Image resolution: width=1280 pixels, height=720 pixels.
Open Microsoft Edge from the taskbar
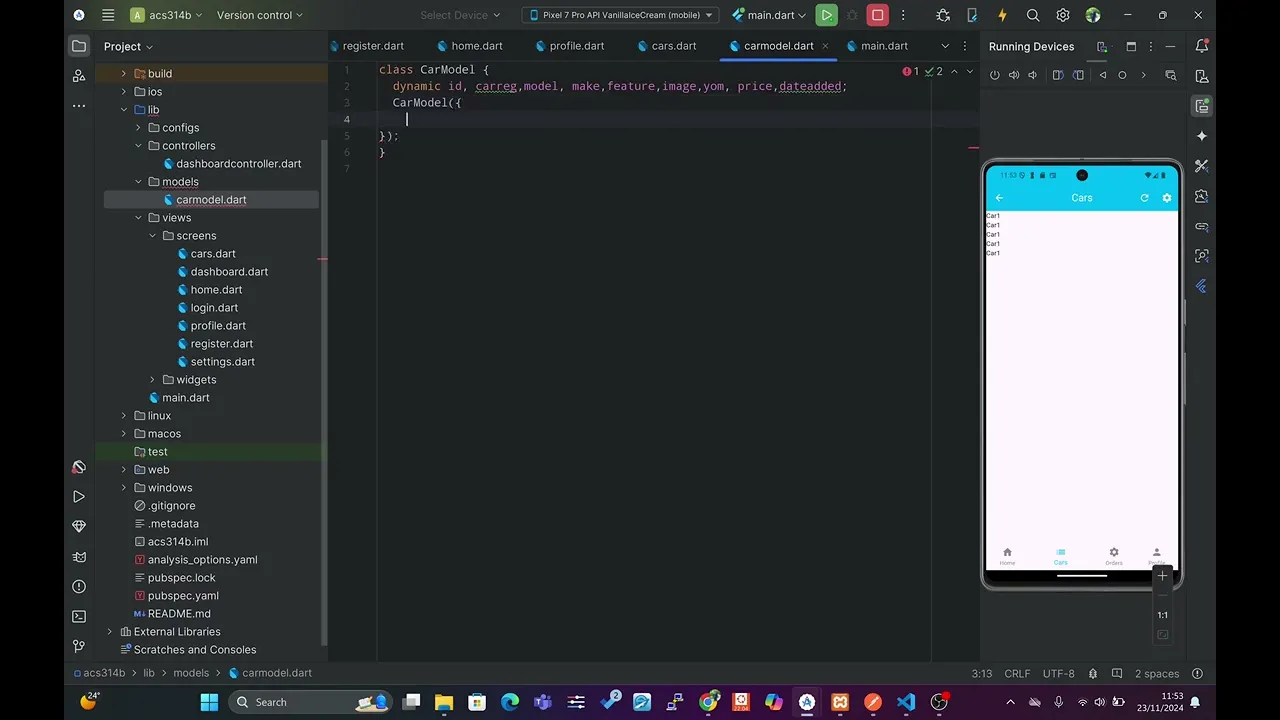pos(510,702)
